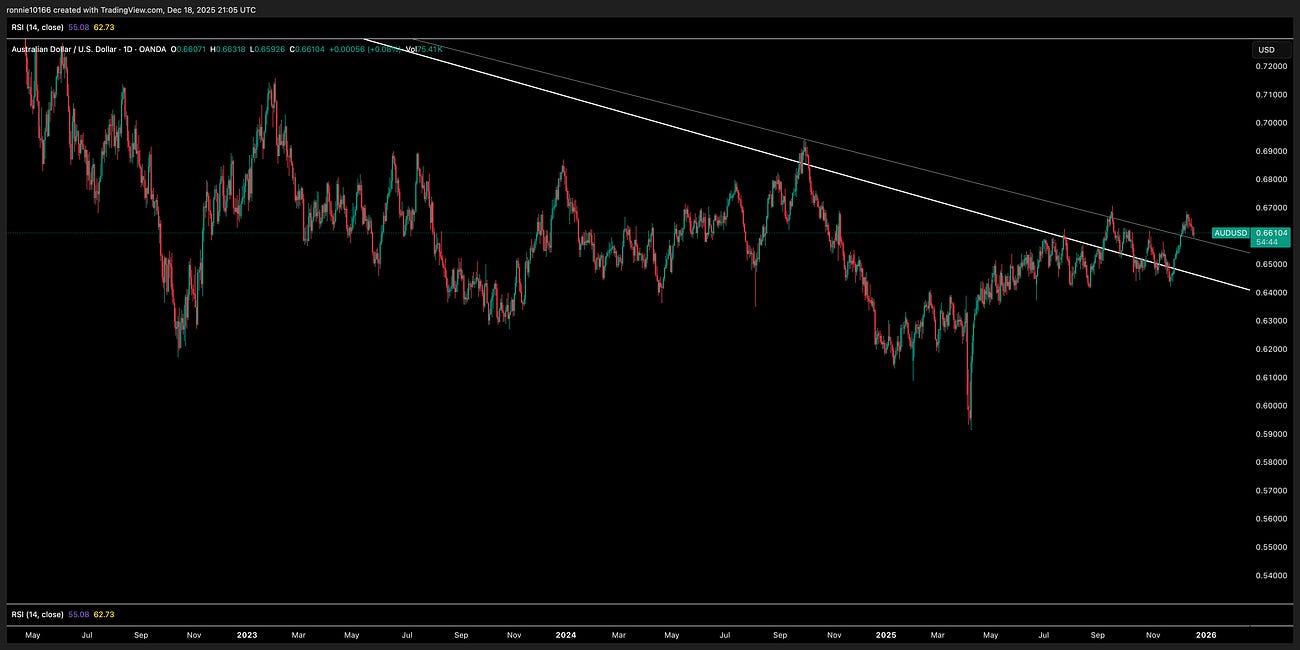The height and width of the screenshot is (650, 1300).
Task: Click the orange RSI value 62.73
Action: pos(104,27)
